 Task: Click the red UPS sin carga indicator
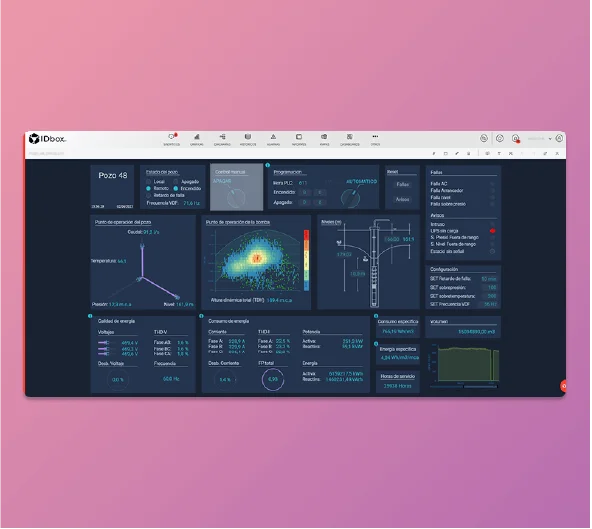492,231
